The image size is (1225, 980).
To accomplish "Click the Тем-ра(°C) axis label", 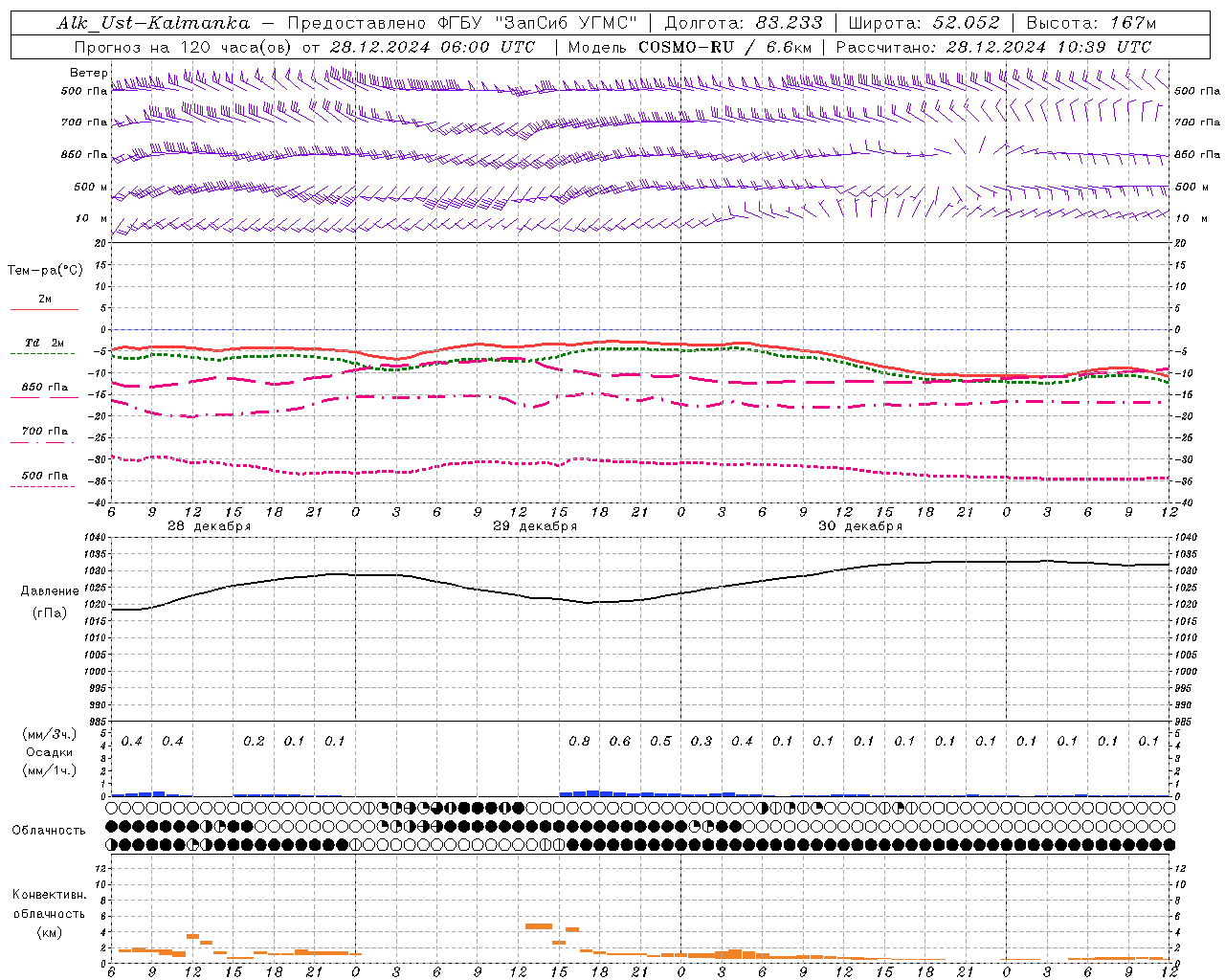I will pyautogui.click(x=45, y=271).
